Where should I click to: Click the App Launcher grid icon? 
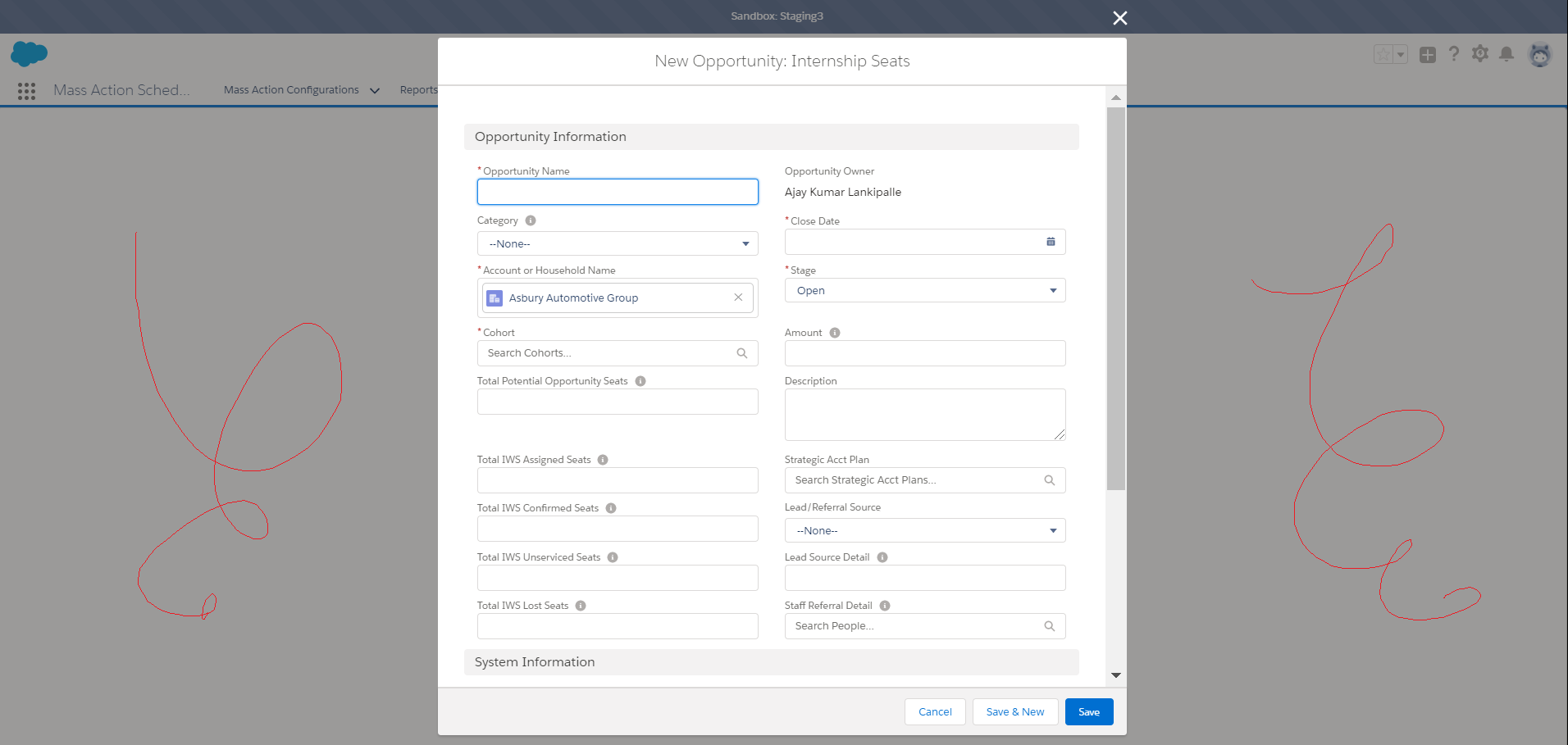[x=26, y=91]
